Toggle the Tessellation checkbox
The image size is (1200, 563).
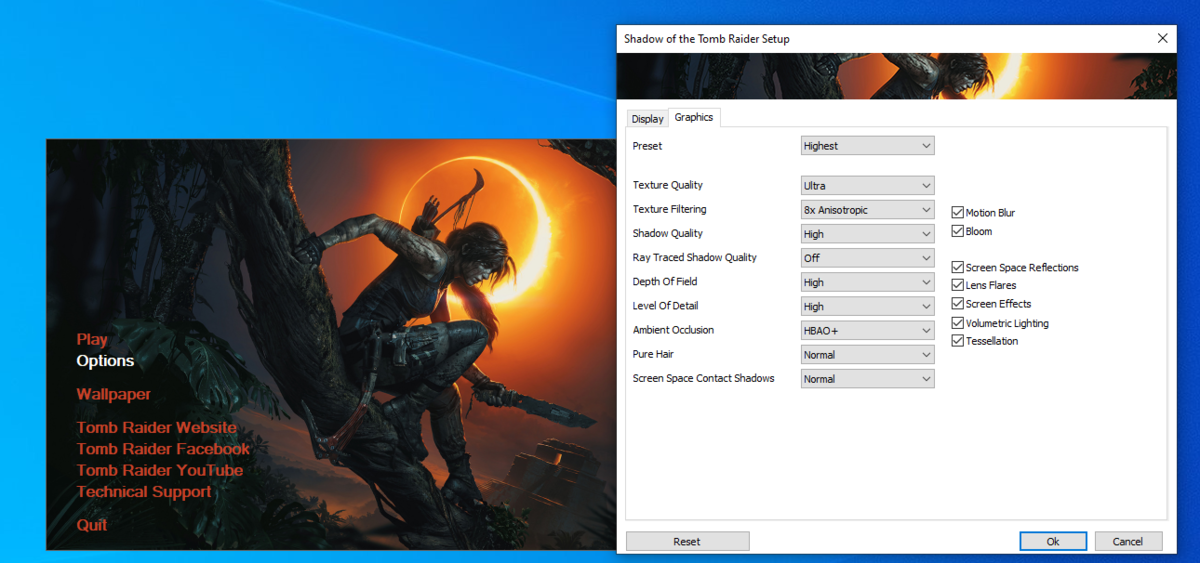[958, 341]
